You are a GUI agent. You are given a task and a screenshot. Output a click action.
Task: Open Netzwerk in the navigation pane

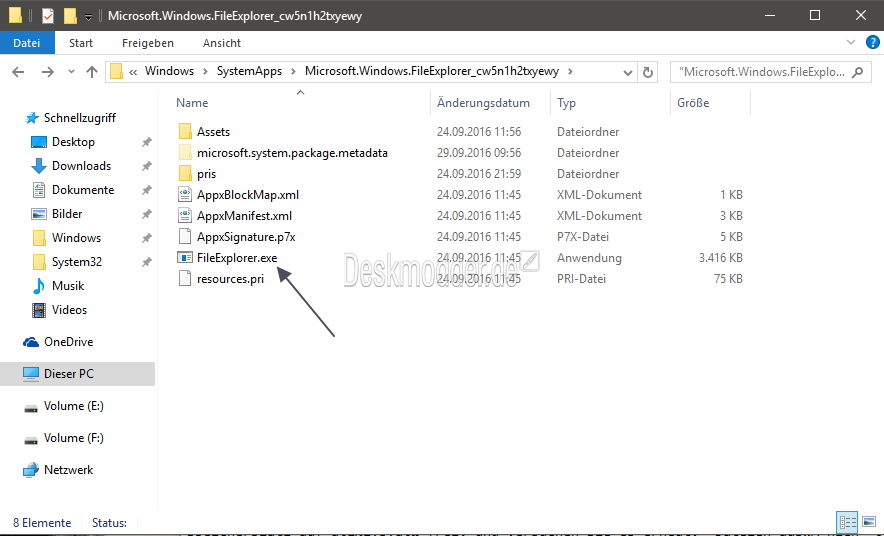coord(68,470)
